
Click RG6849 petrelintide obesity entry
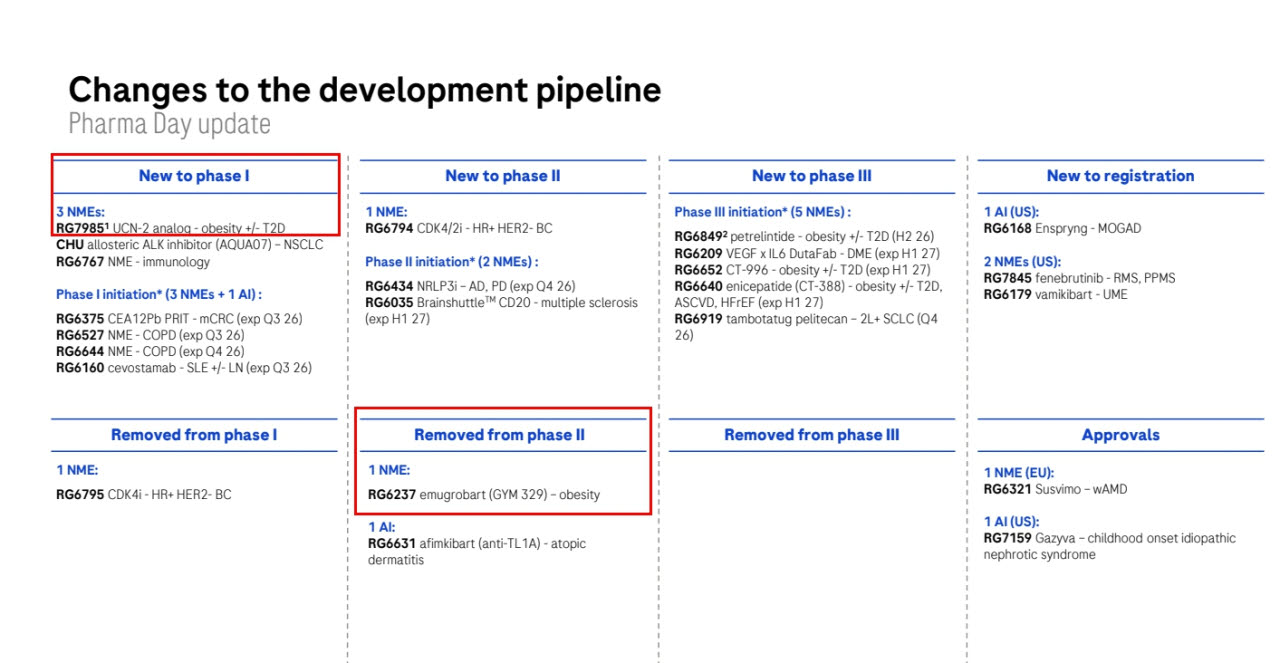click(x=803, y=236)
